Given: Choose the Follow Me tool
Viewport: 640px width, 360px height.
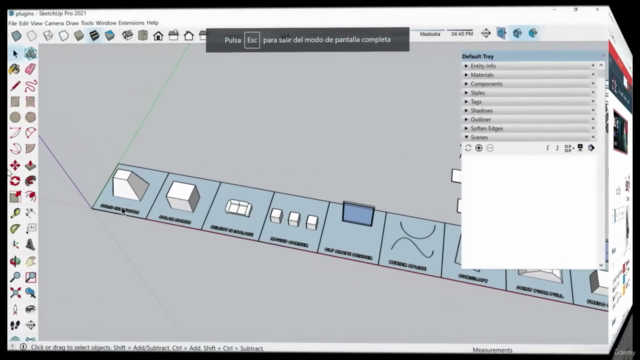Looking at the screenshot, I should point(30,181).
